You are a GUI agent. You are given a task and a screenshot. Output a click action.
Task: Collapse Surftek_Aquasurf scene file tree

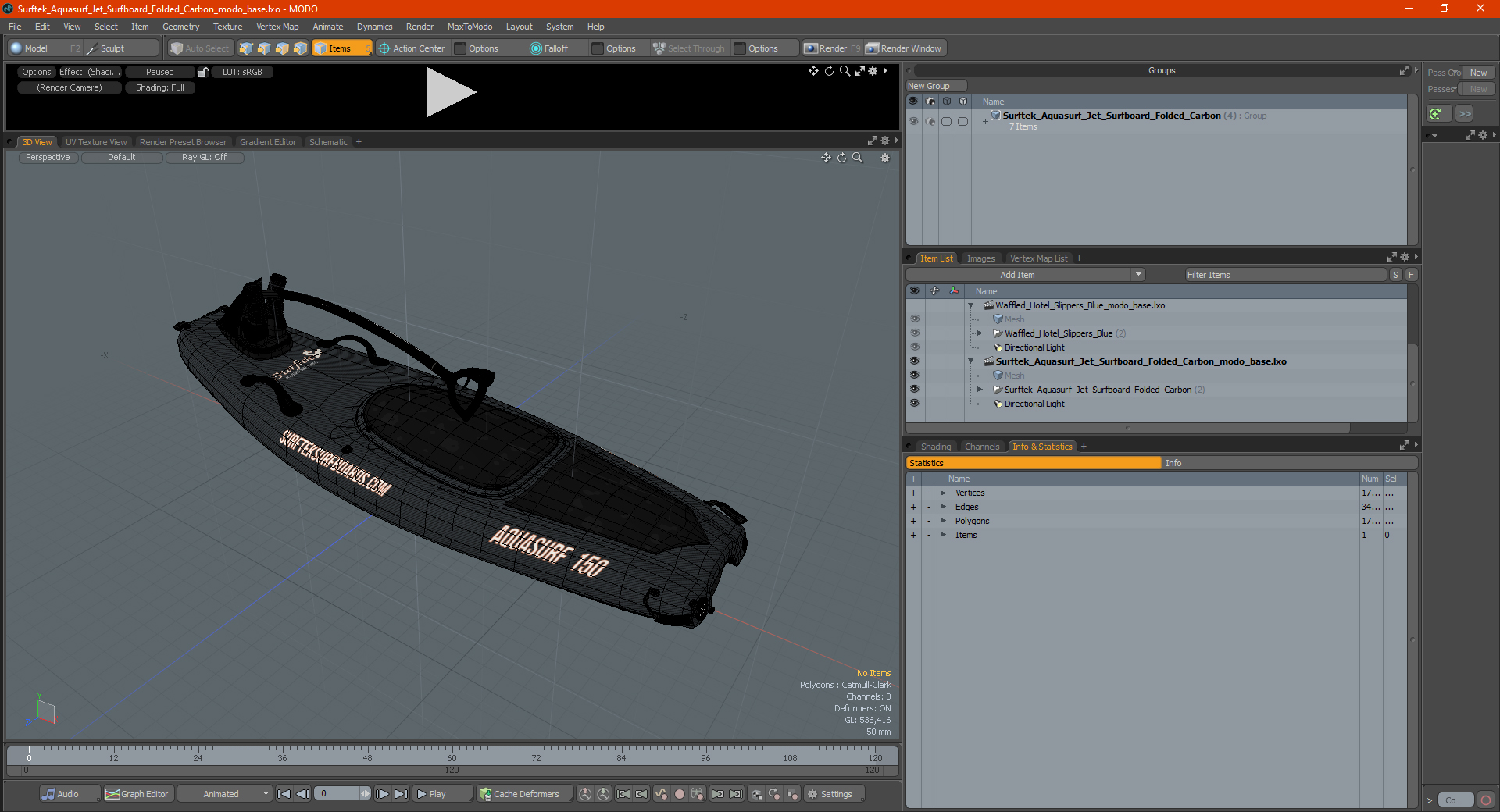[971, 361]
